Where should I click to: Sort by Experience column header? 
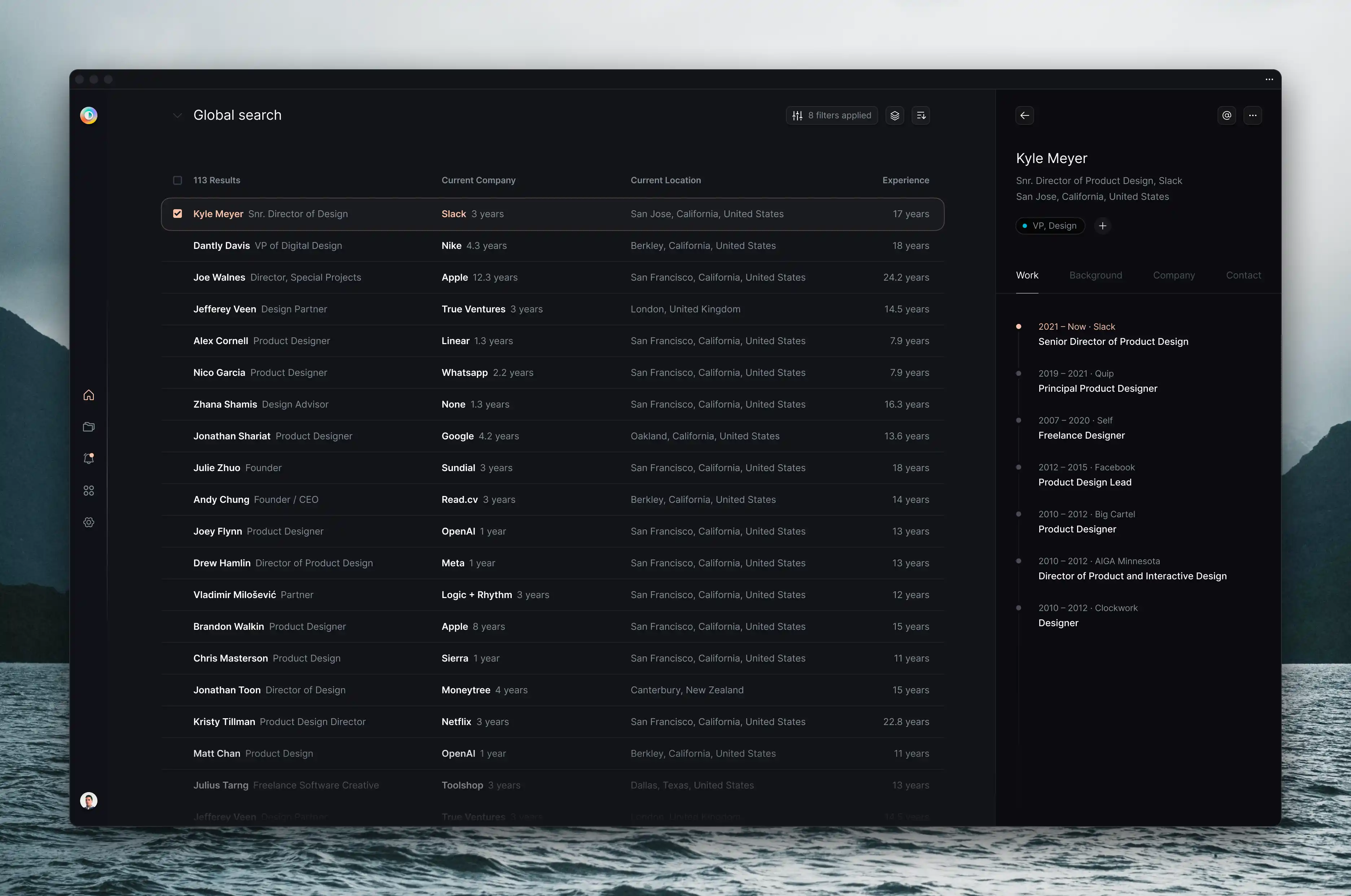[905, 181]
